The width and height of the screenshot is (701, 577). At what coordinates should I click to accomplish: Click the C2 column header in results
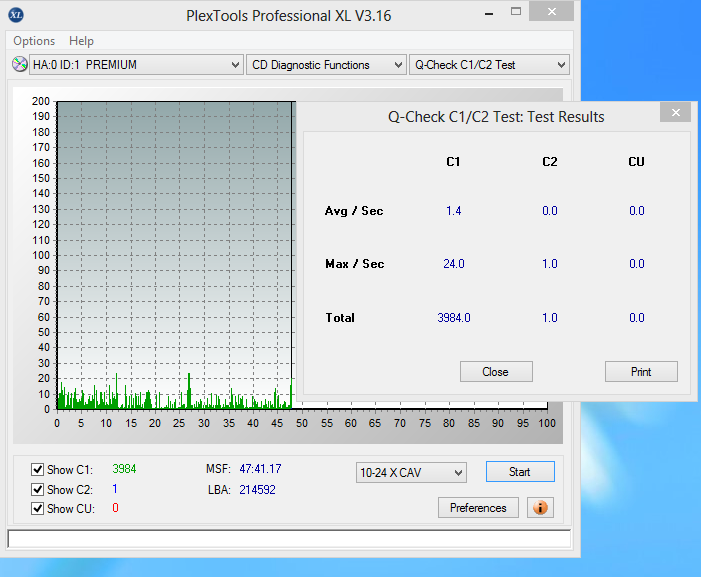coord(549,162)
